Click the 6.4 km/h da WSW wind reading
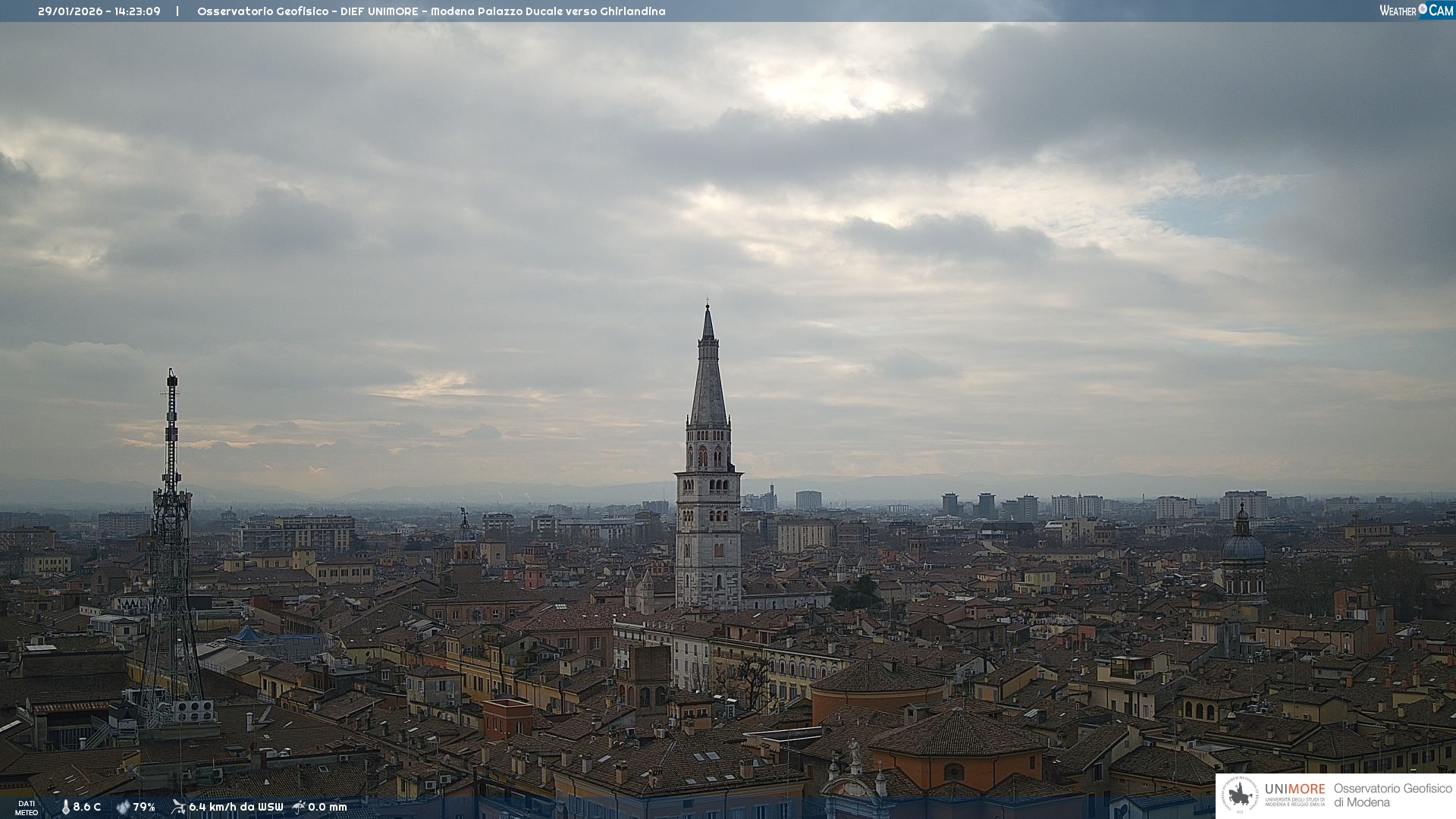 236,807
